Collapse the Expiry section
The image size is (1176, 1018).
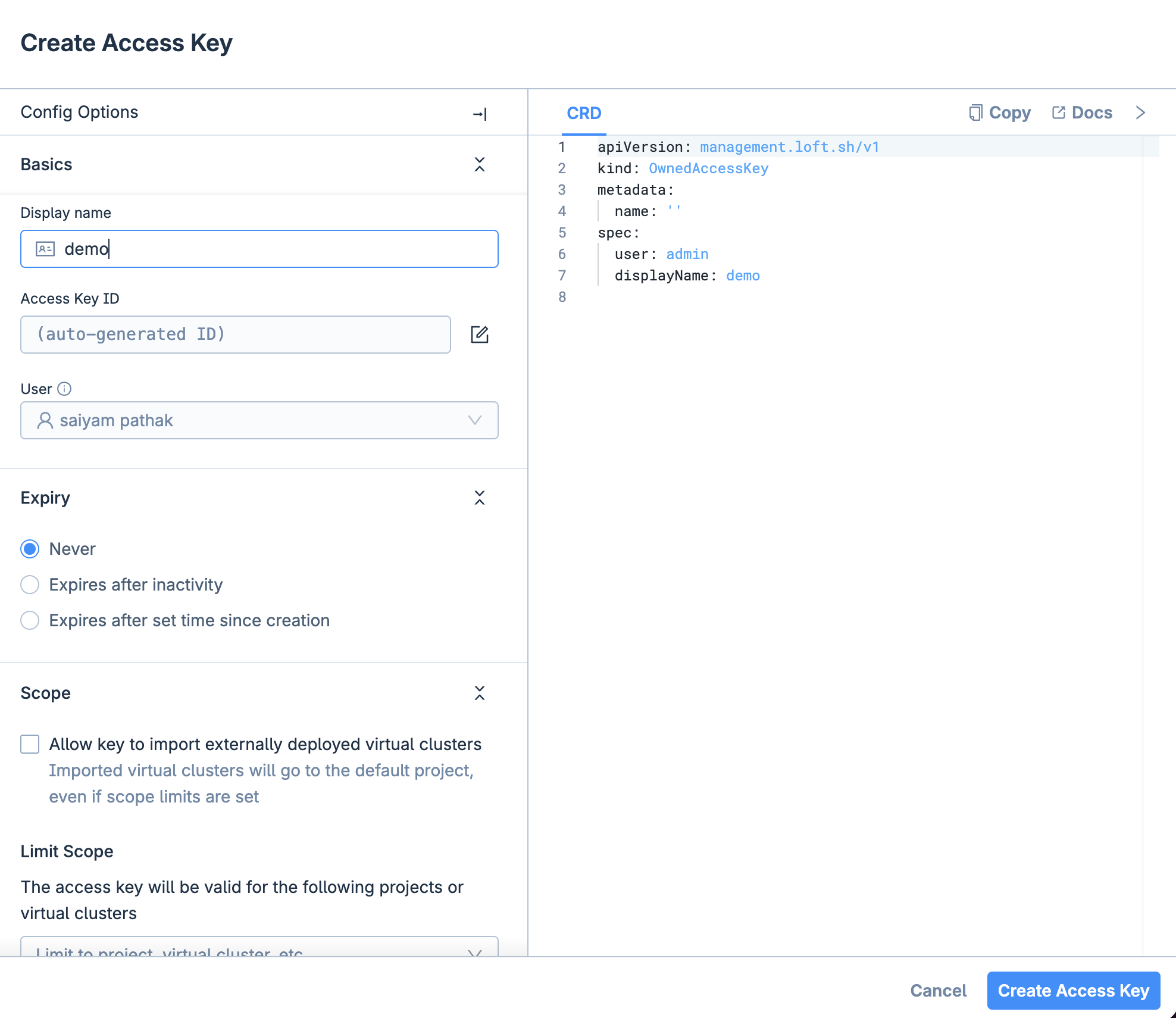(x=480, y=498)
